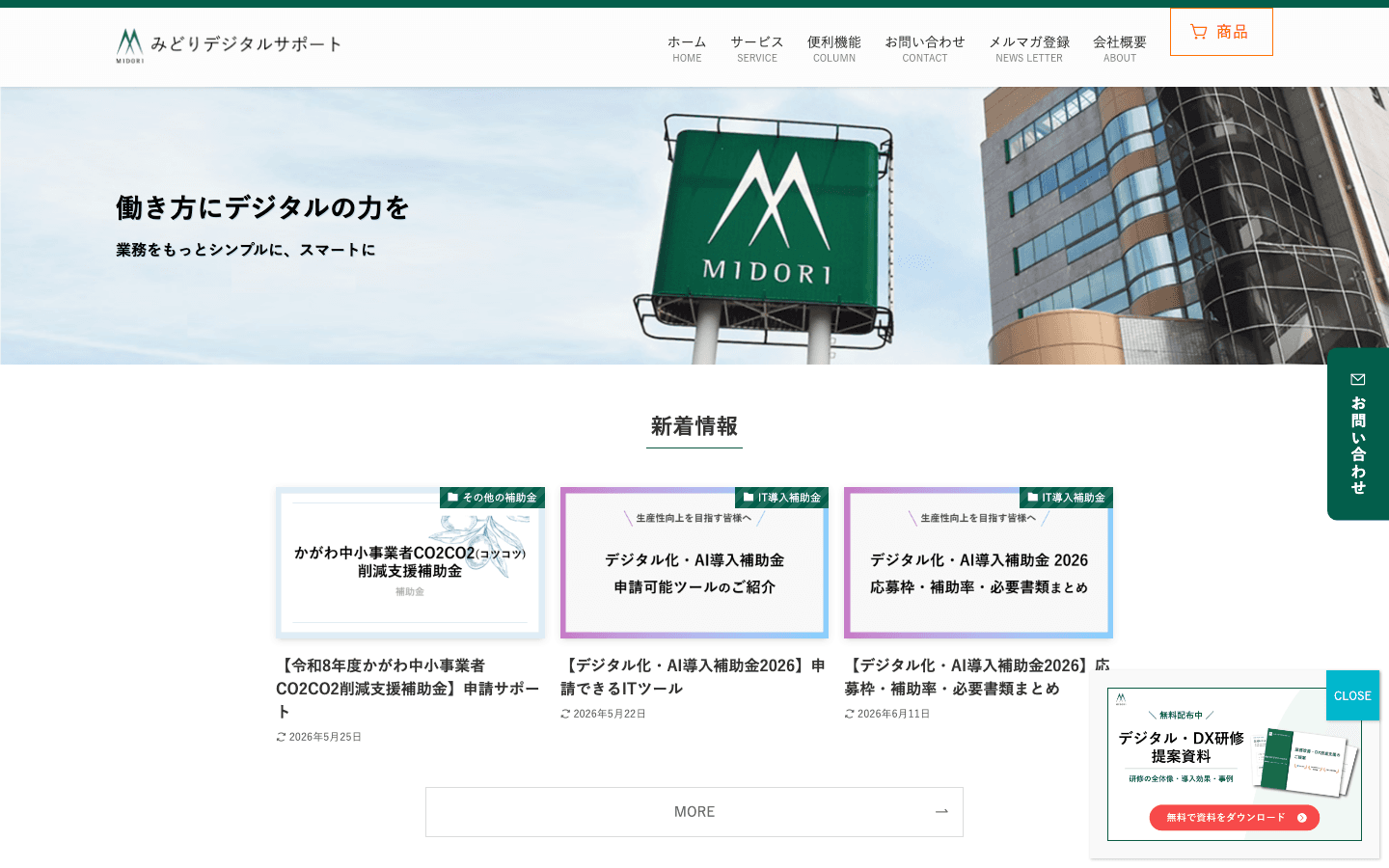Click the update icon beside 2026年5月25日

(x=281, y=737)
